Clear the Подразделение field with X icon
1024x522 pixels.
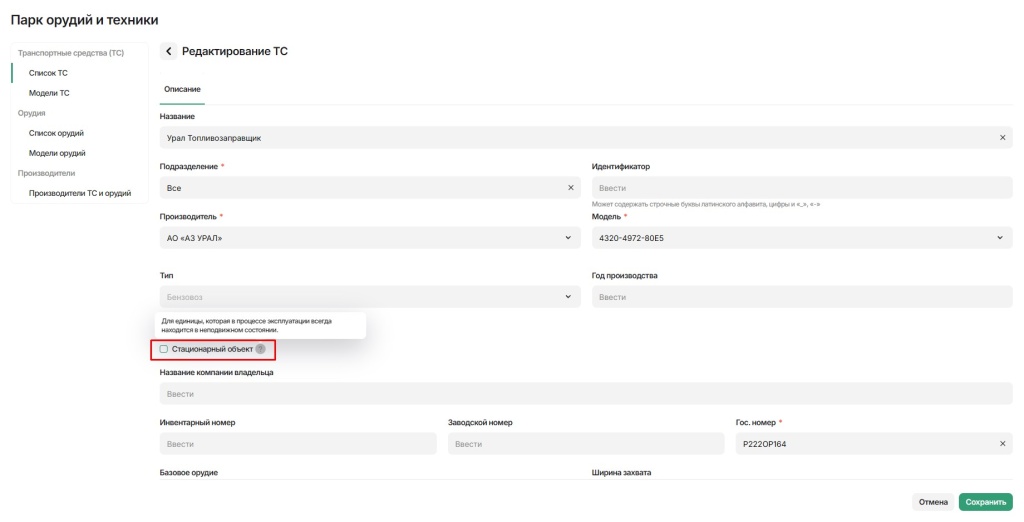tap(571, 187)
